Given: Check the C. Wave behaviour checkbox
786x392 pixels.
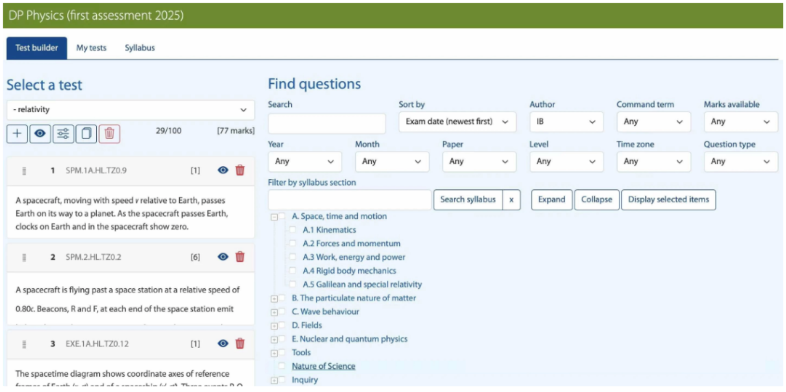Looking at the screenshot, I should 281,312.
